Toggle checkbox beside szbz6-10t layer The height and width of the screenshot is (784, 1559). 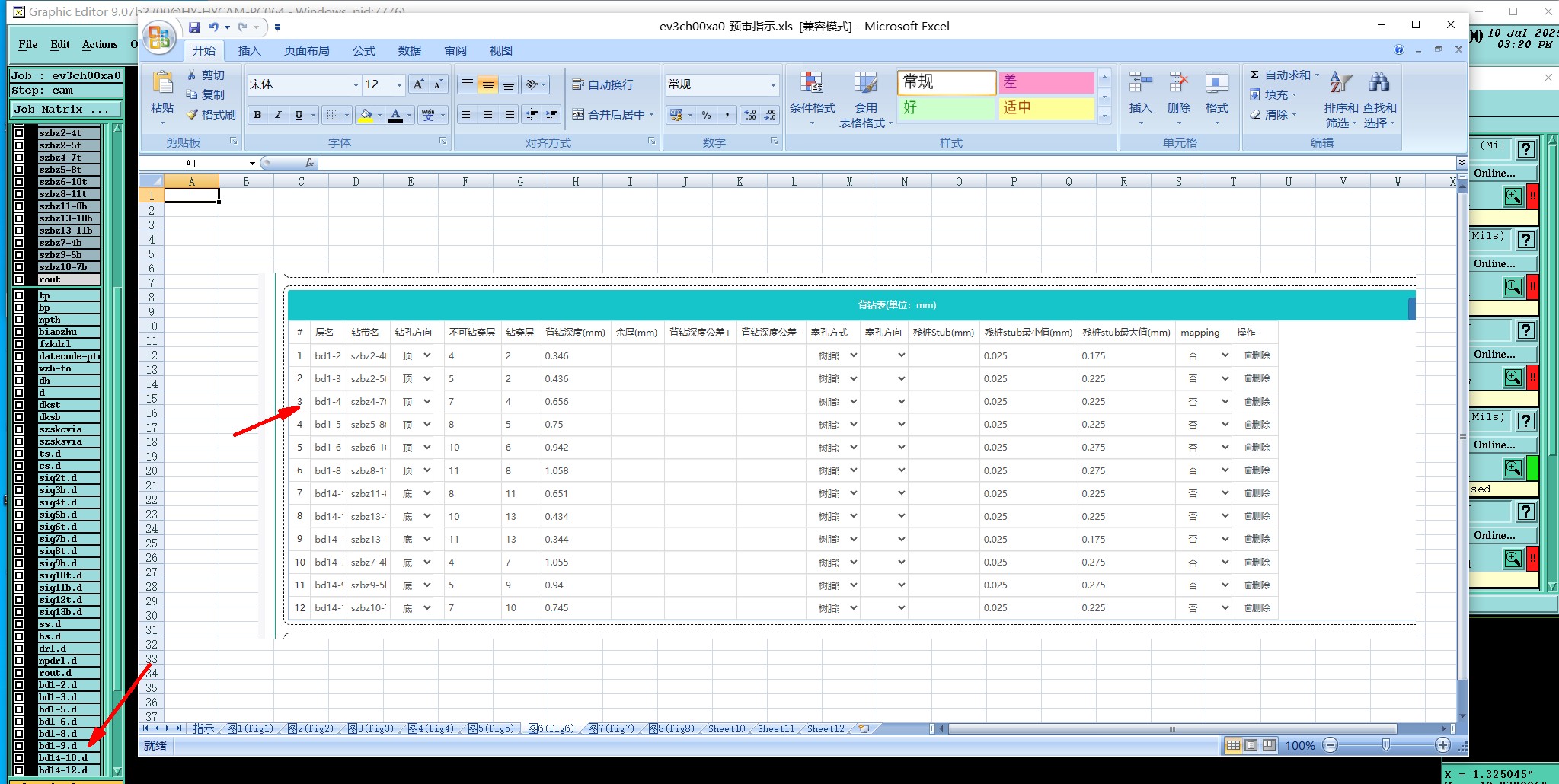point(19,182)
